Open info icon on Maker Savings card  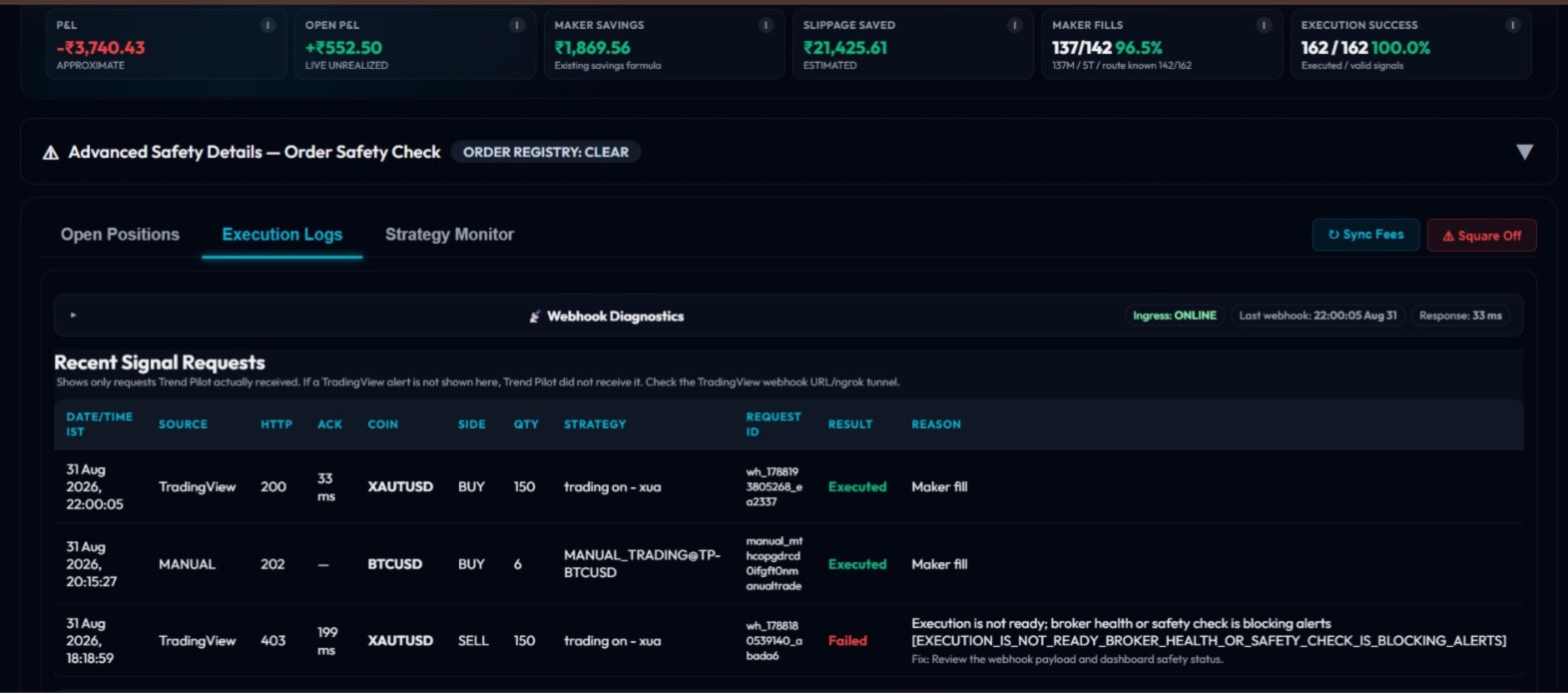click(x=766, y=25)
